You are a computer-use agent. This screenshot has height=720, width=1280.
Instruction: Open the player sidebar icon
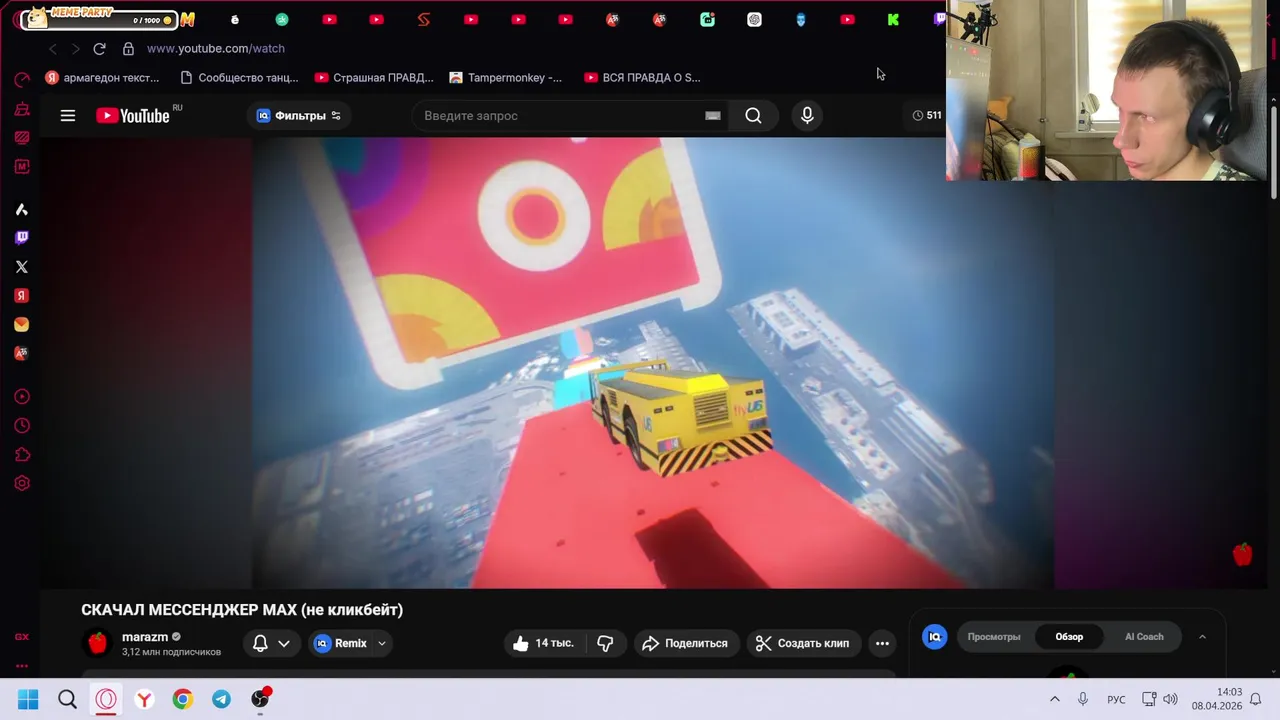(x=22, y=397)
